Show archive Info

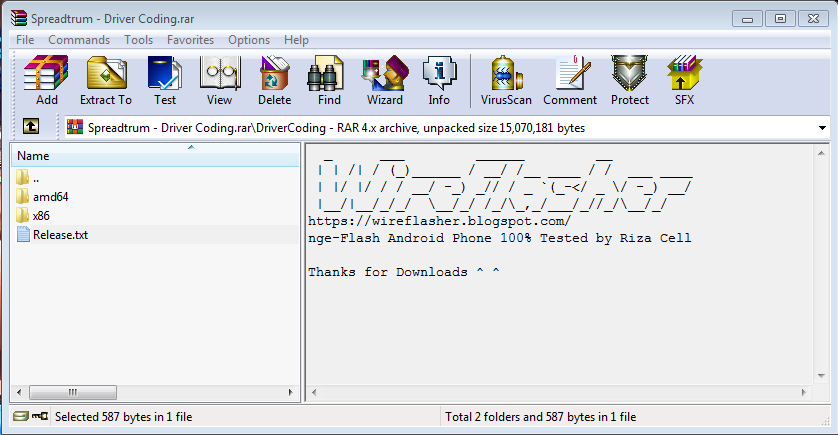tap(439, 80)
